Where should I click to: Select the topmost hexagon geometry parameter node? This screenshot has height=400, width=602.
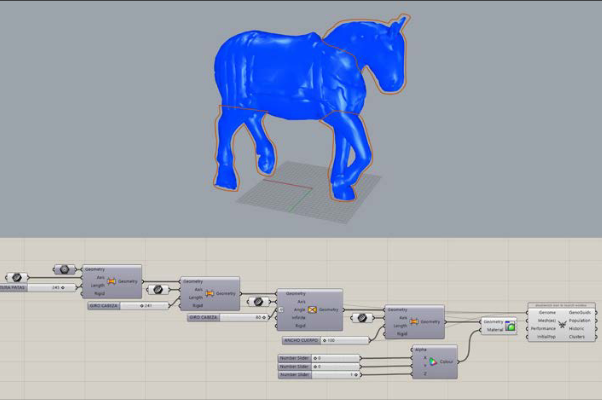point(64,269)
